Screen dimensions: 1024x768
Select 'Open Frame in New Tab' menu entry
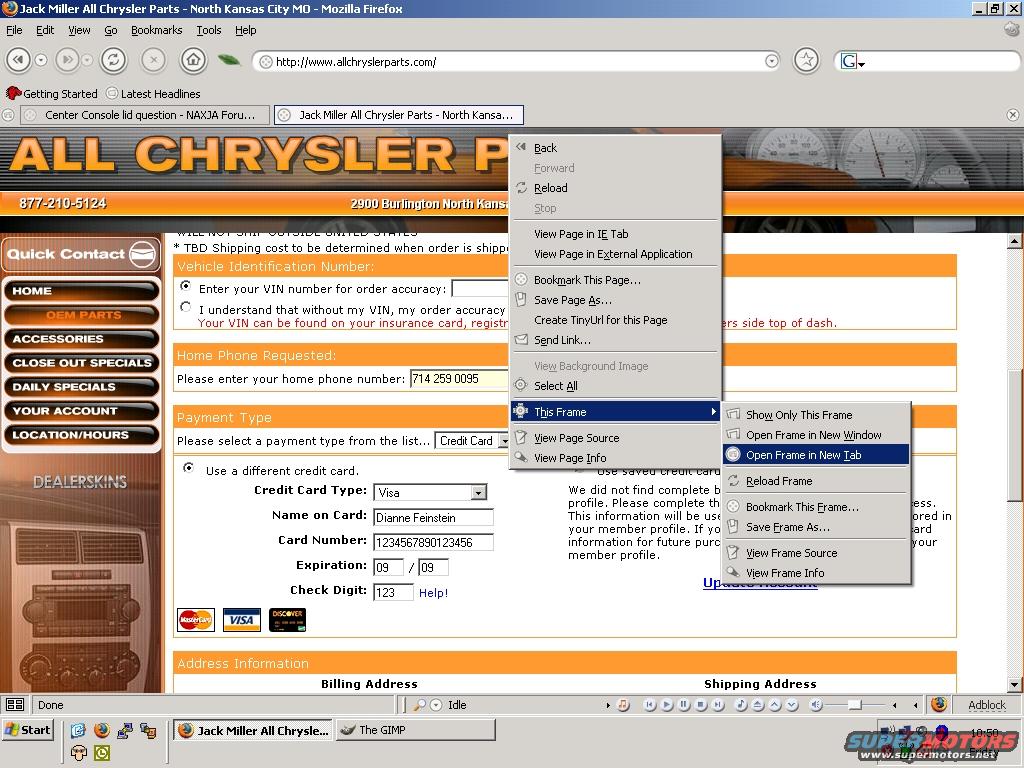coord(803,455)
